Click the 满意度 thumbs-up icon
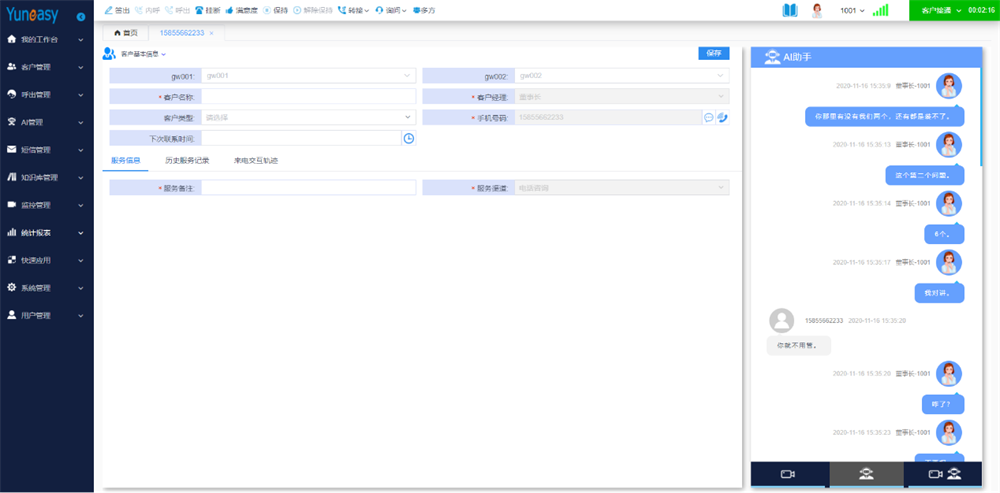This screenshot has width=1000, height=493. 229,10
